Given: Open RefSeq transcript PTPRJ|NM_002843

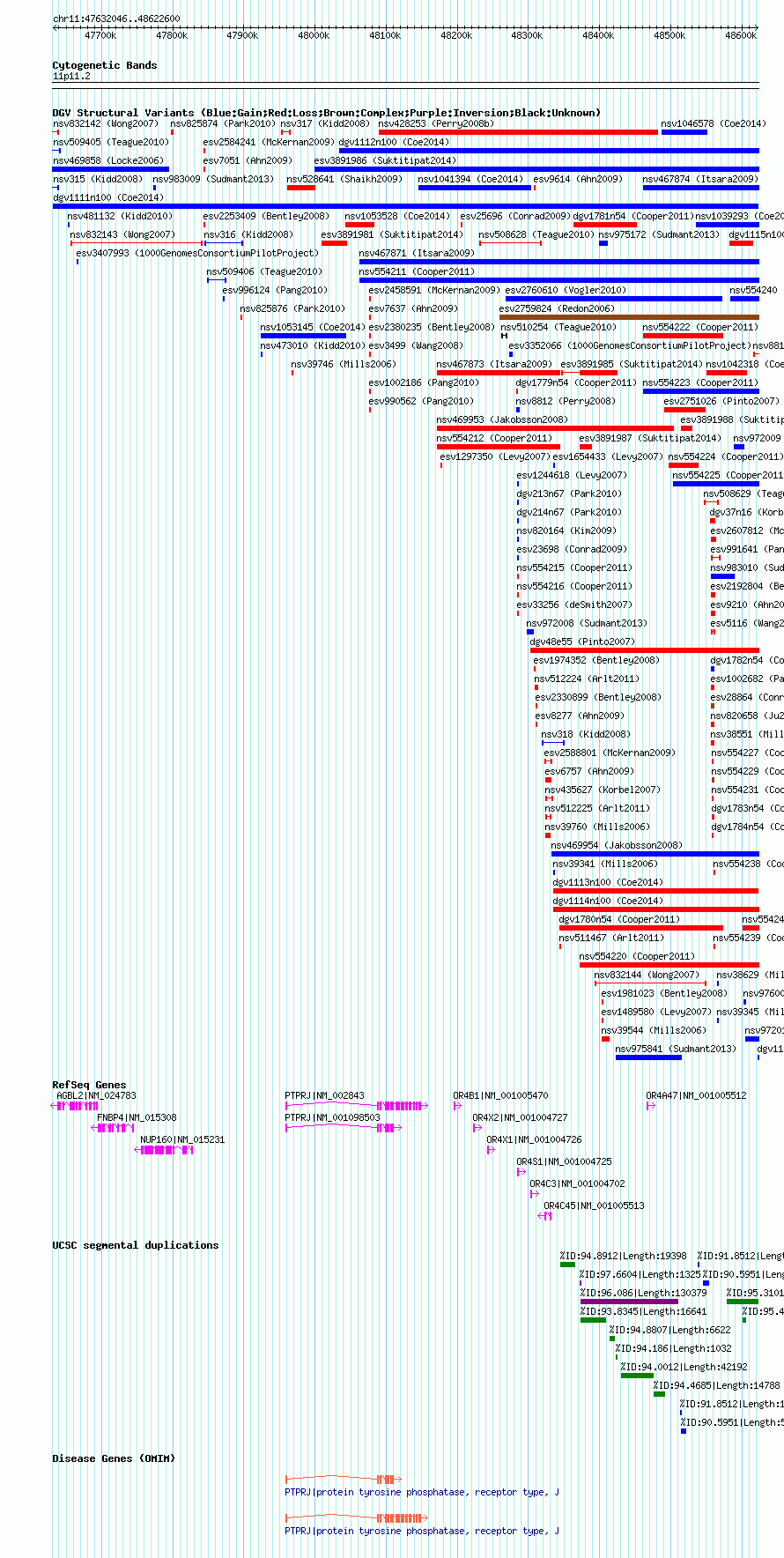Looking at the screenshot, I should [x=324, y=1095].
